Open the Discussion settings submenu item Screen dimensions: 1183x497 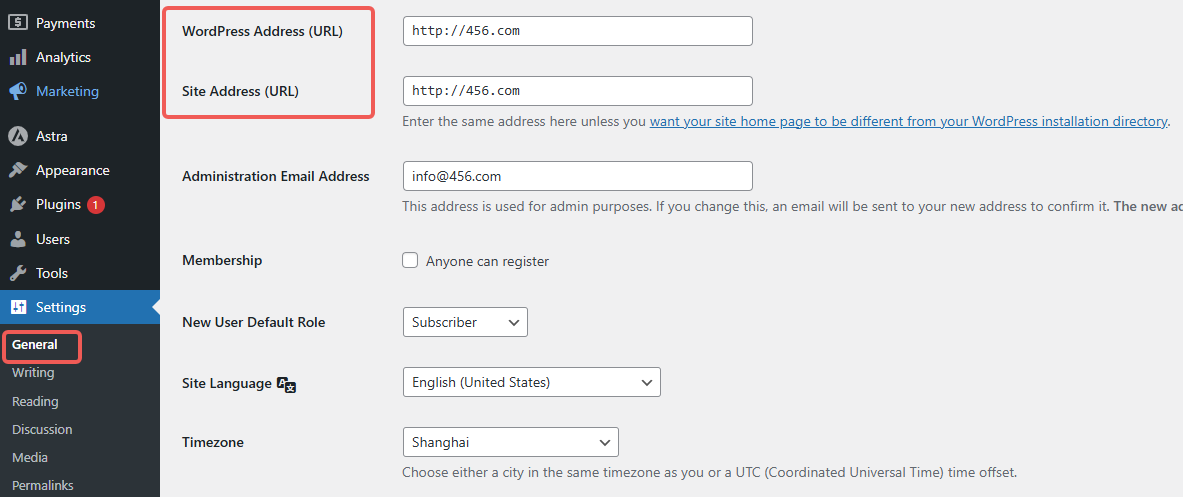tap(42, 429)
